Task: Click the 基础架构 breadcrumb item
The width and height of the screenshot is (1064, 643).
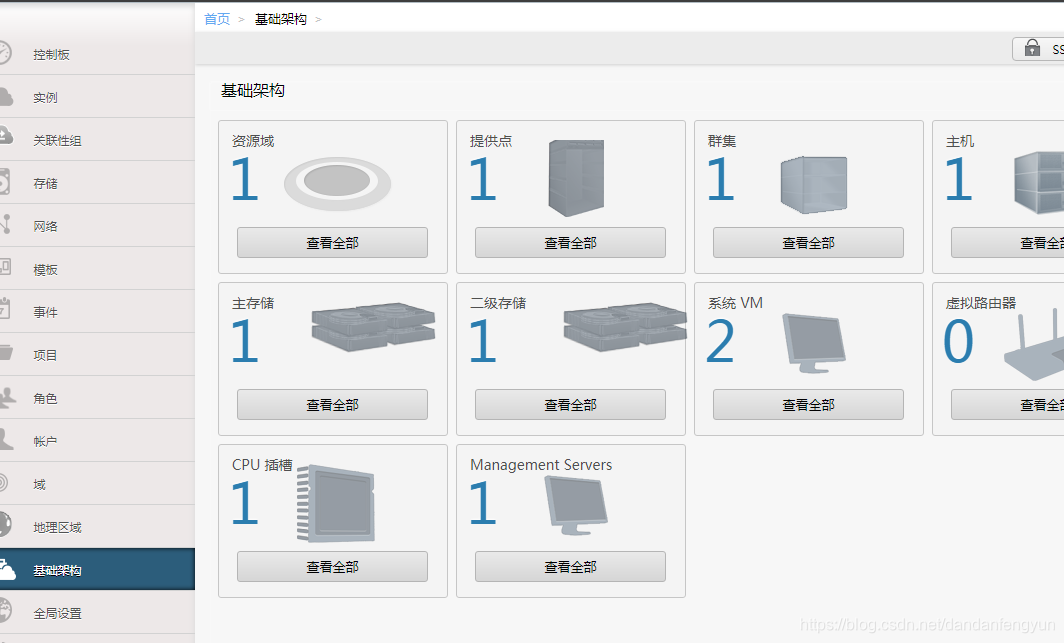Action: [281, 19]
